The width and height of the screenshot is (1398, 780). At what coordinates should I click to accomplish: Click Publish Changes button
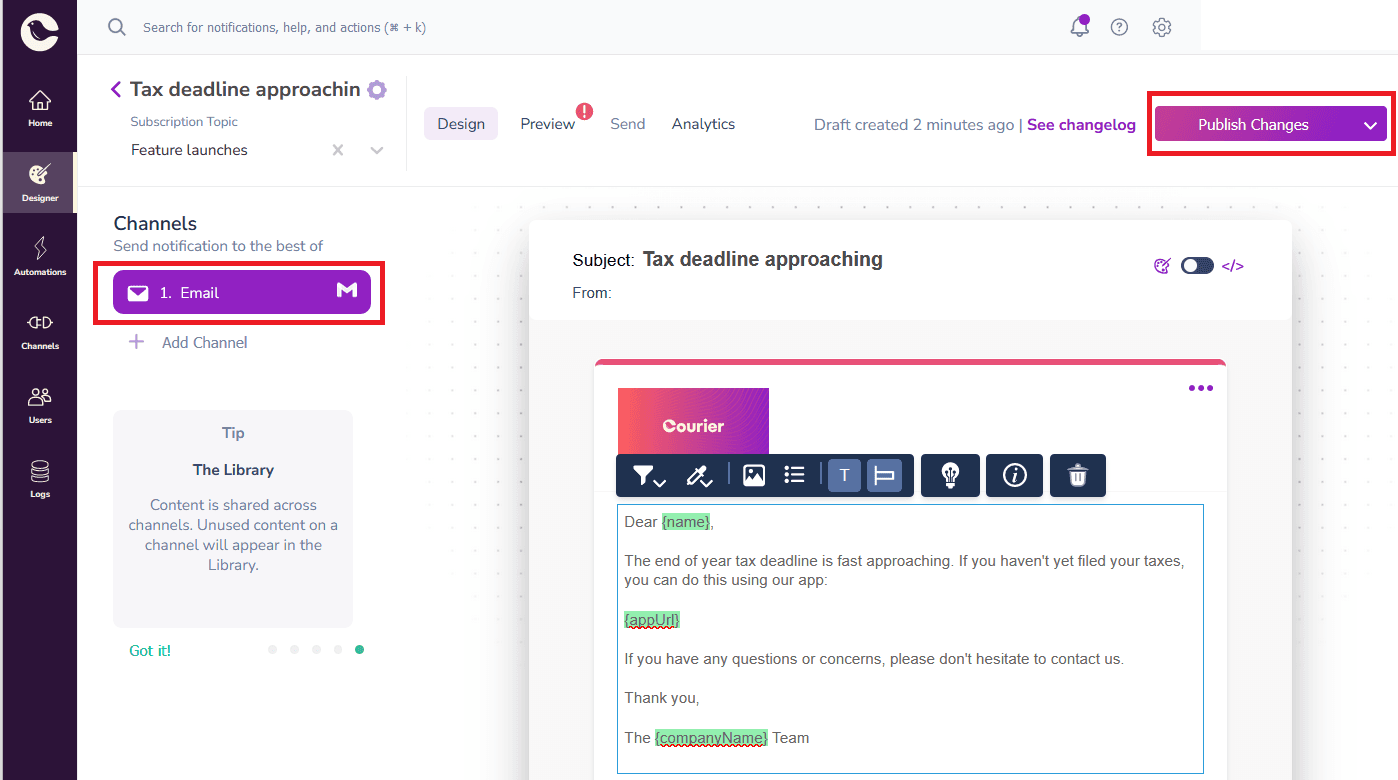click(1254, 125)
